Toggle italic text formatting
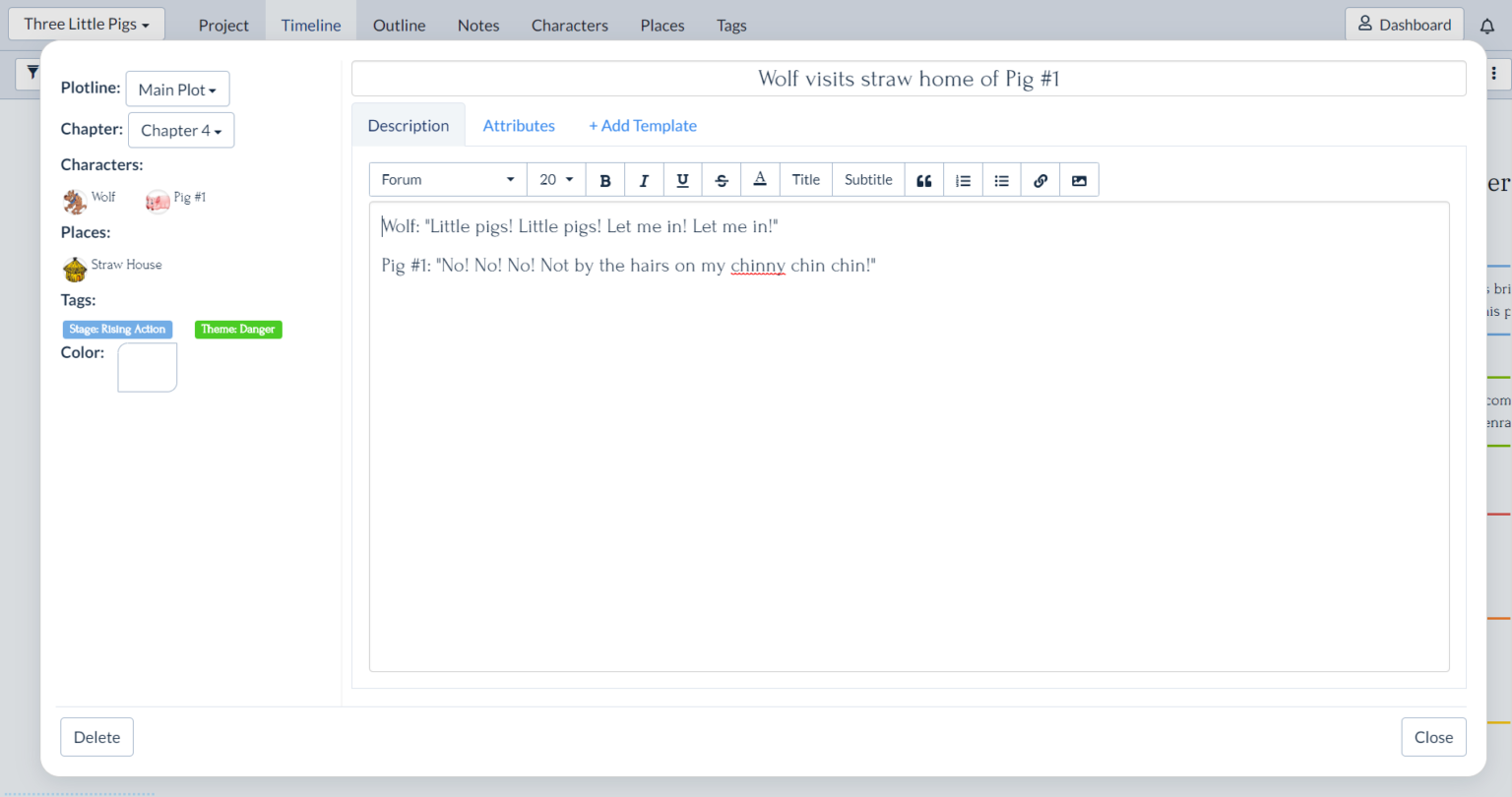 [x=644, y=180]
